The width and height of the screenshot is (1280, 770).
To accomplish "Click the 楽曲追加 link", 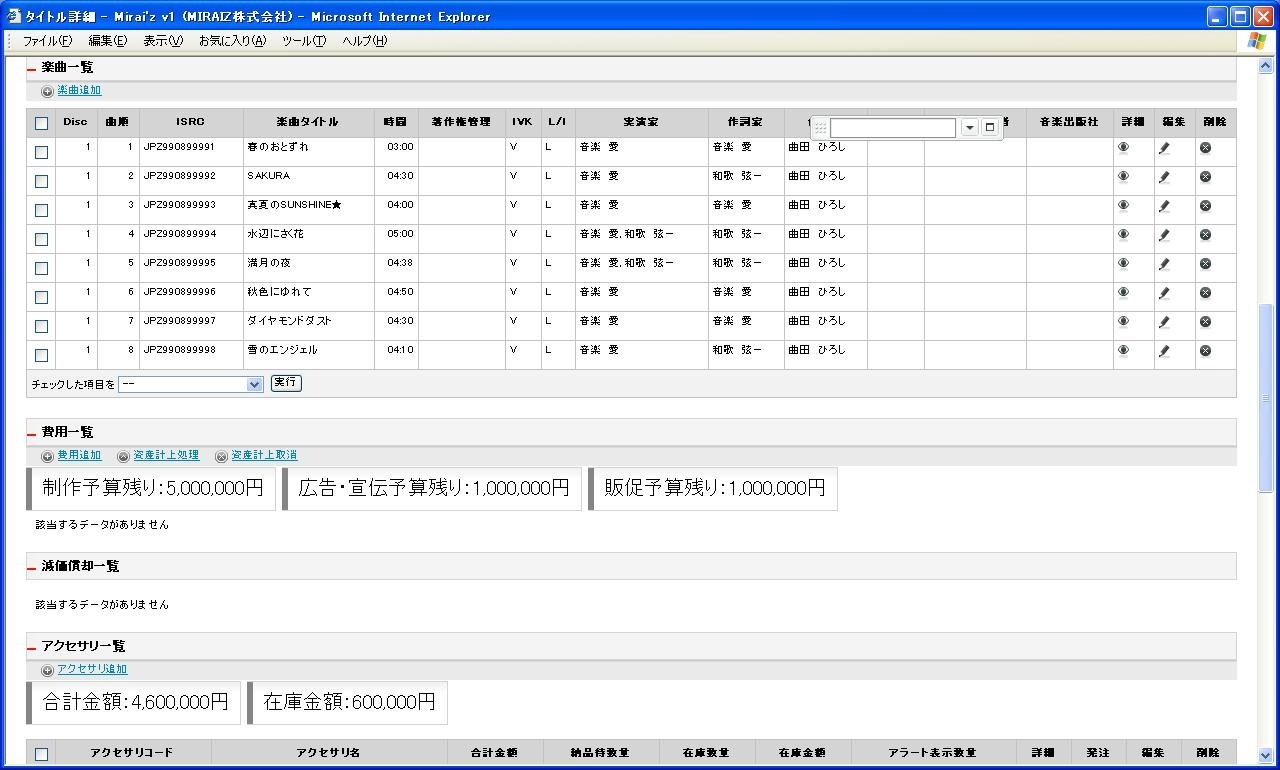I will click(79, 91).
